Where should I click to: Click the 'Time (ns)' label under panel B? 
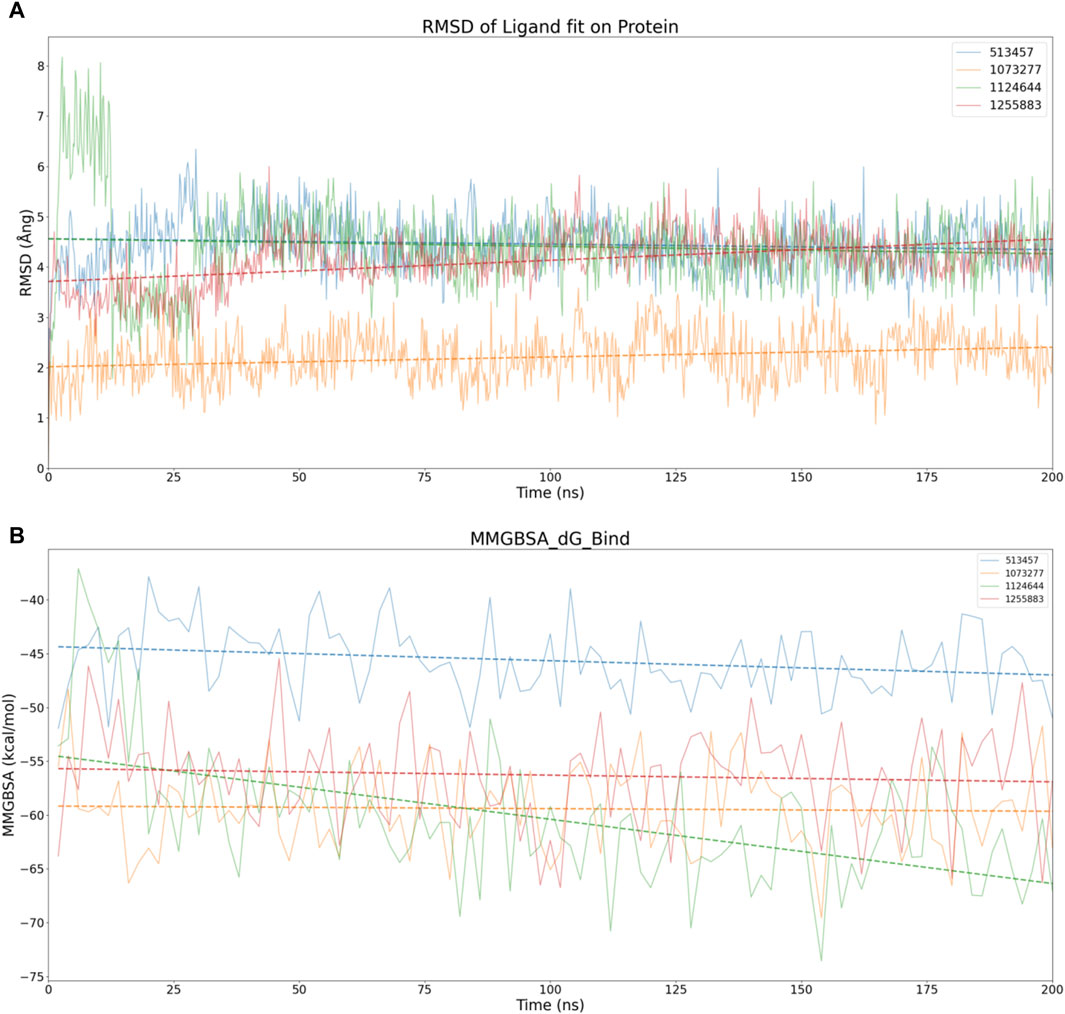pos(550,1004)
